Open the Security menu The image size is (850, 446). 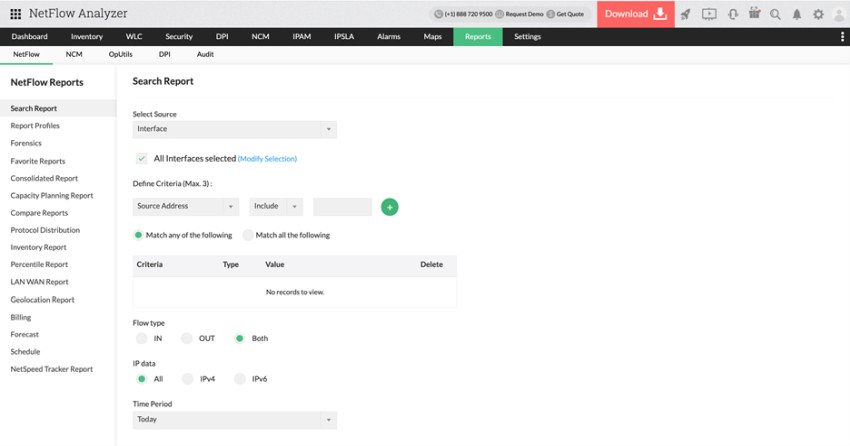(179, 36)
